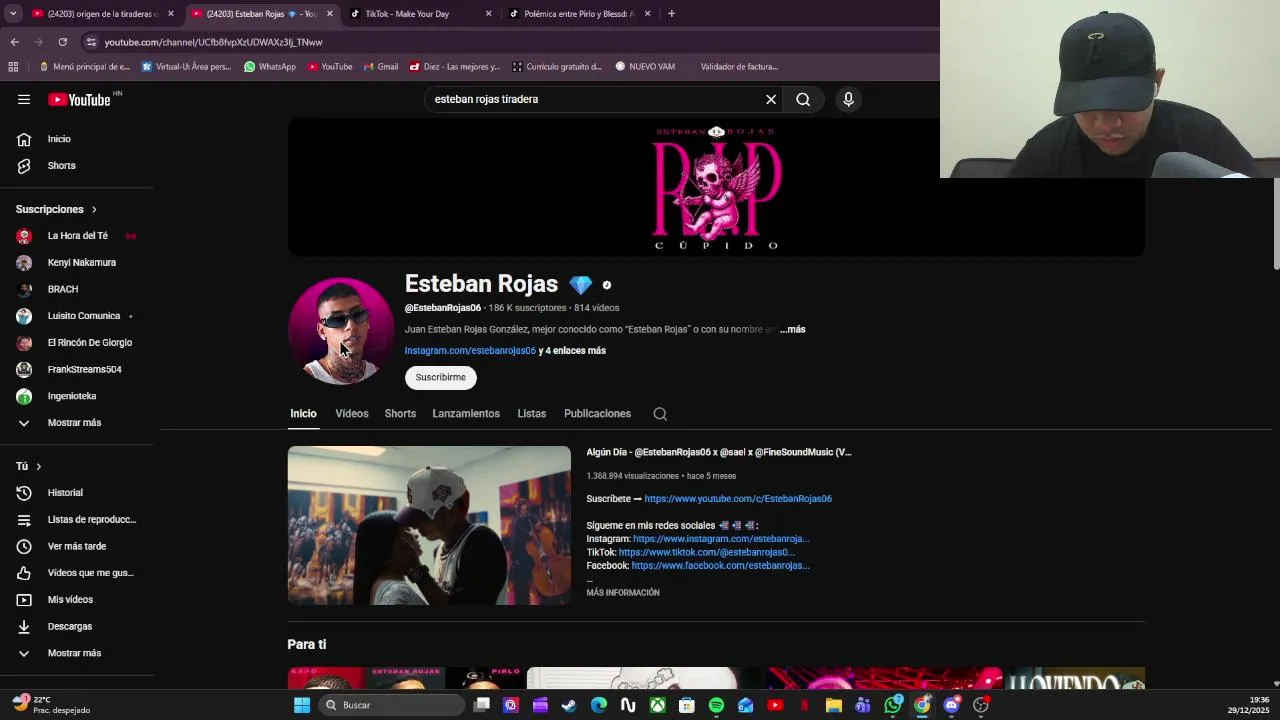Open File Explorer from the taskbar
Image resolution: width=1280 pixels, height=720 pixels.
[x=834, y=705]
